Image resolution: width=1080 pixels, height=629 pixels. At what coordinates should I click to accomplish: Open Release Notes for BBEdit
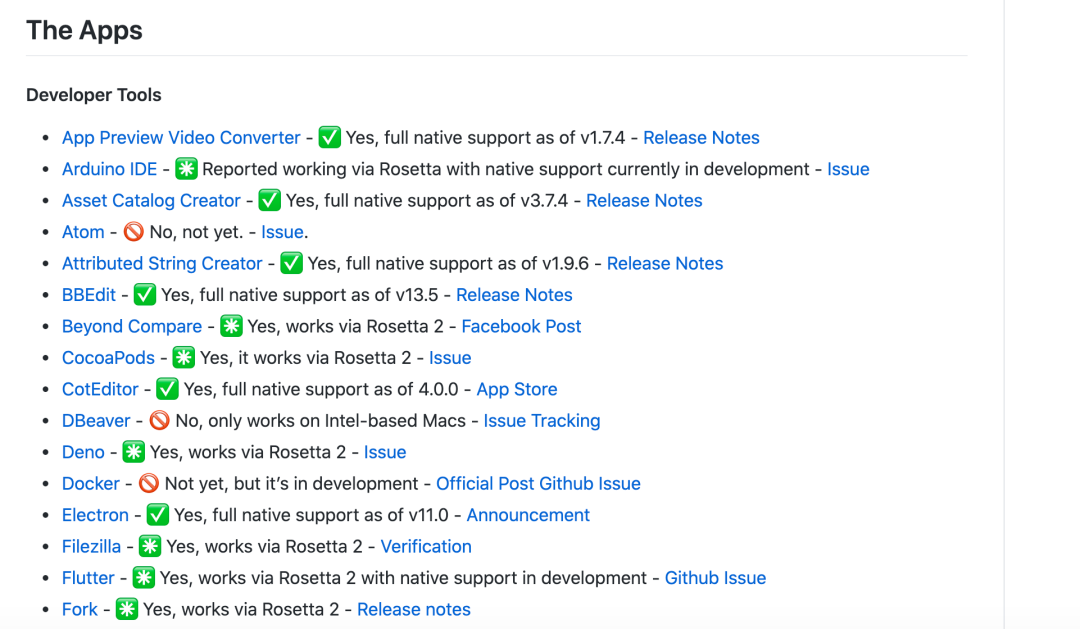[x=514, y=295]
